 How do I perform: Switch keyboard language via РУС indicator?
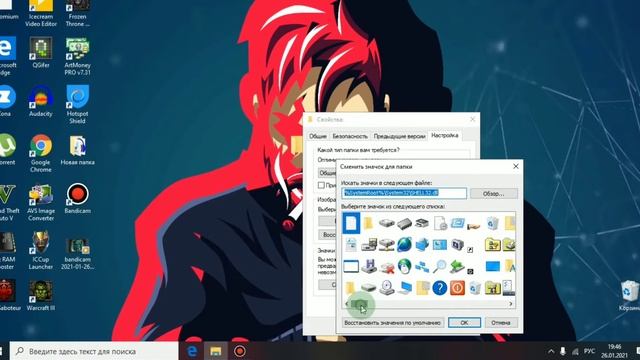click(x=589, y=351)
